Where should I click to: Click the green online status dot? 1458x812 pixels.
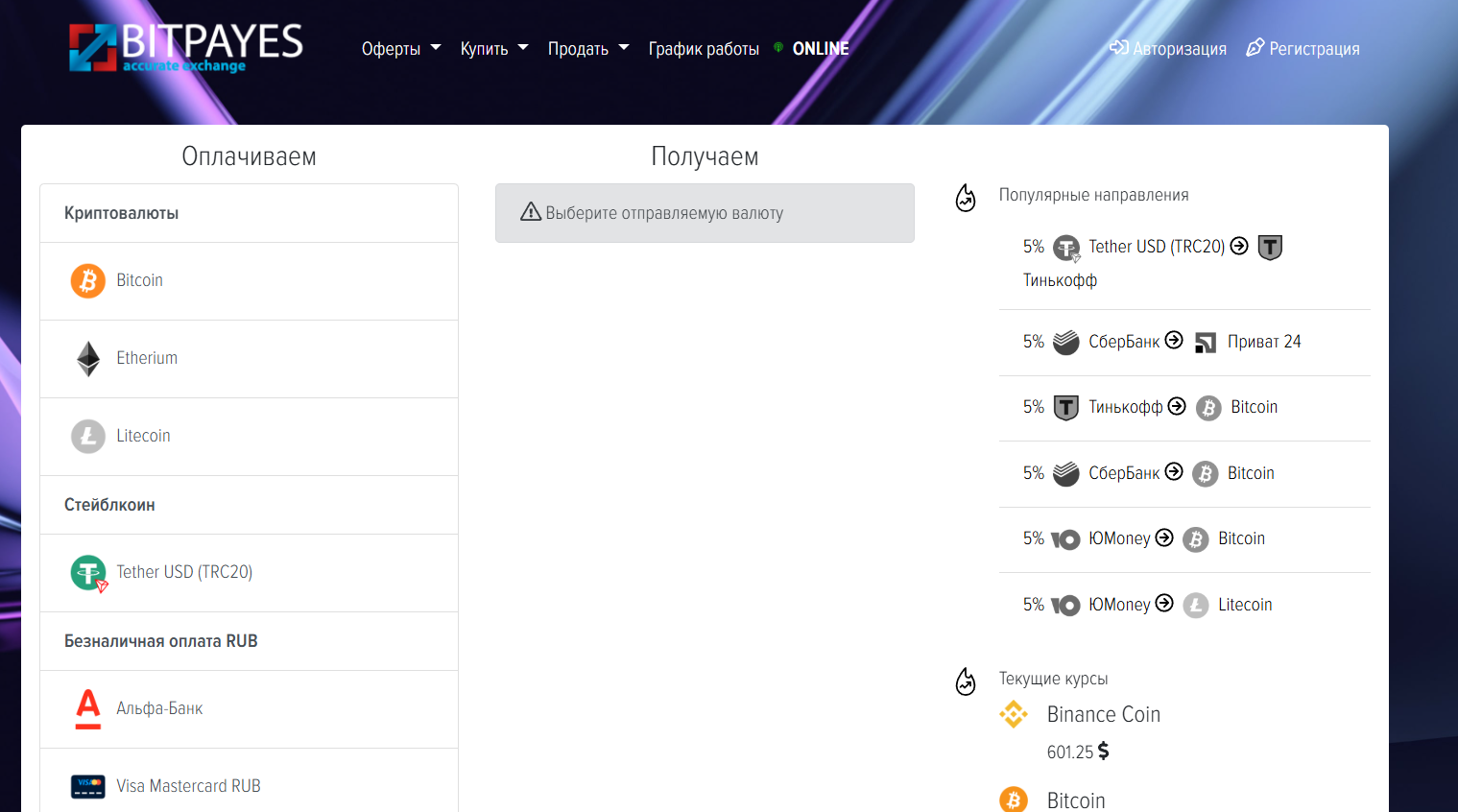[778, 46]
